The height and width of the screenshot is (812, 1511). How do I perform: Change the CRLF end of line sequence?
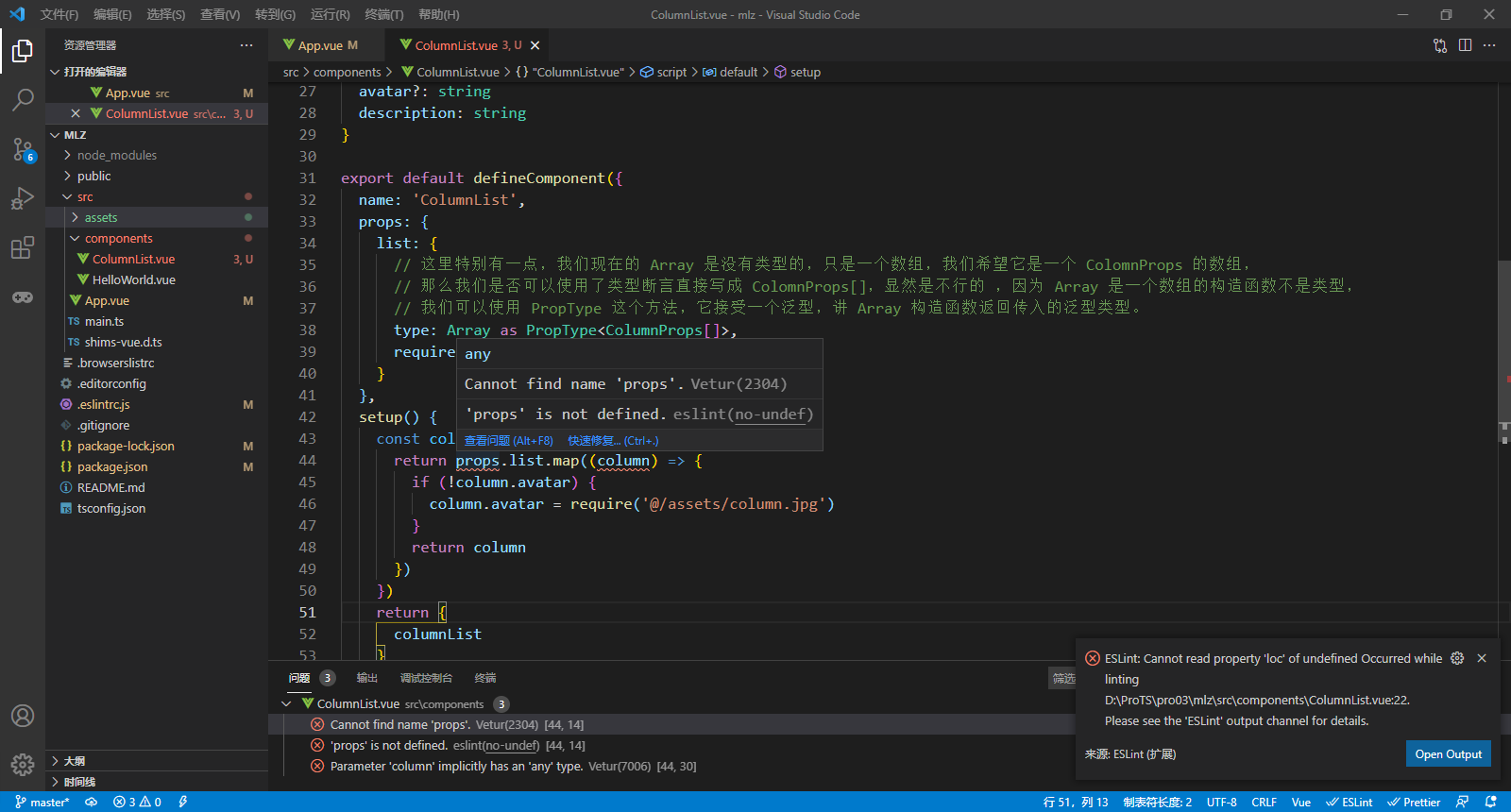[1264, 802]
